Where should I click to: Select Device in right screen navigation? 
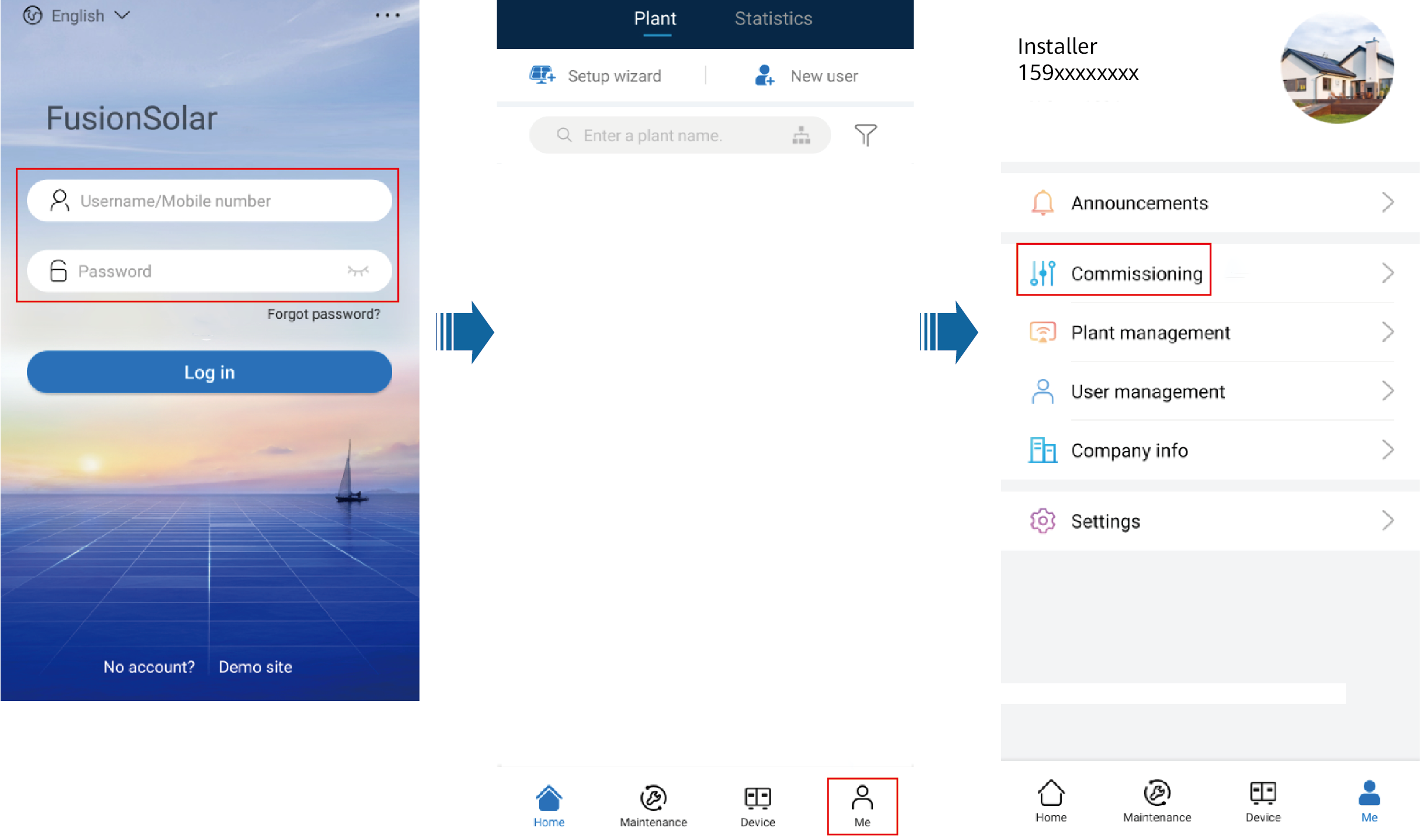pos(1263,801)
